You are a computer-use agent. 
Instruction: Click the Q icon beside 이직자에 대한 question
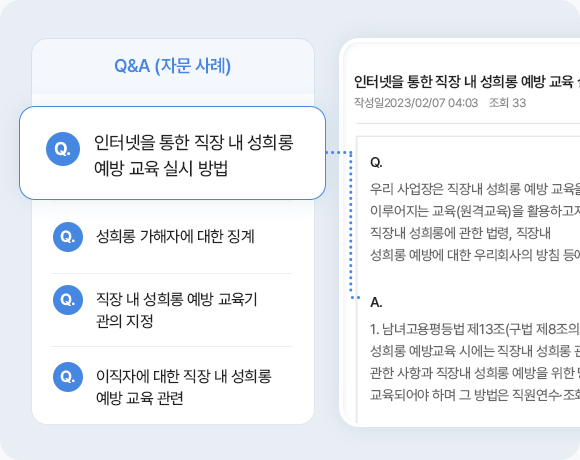(68, 377)
